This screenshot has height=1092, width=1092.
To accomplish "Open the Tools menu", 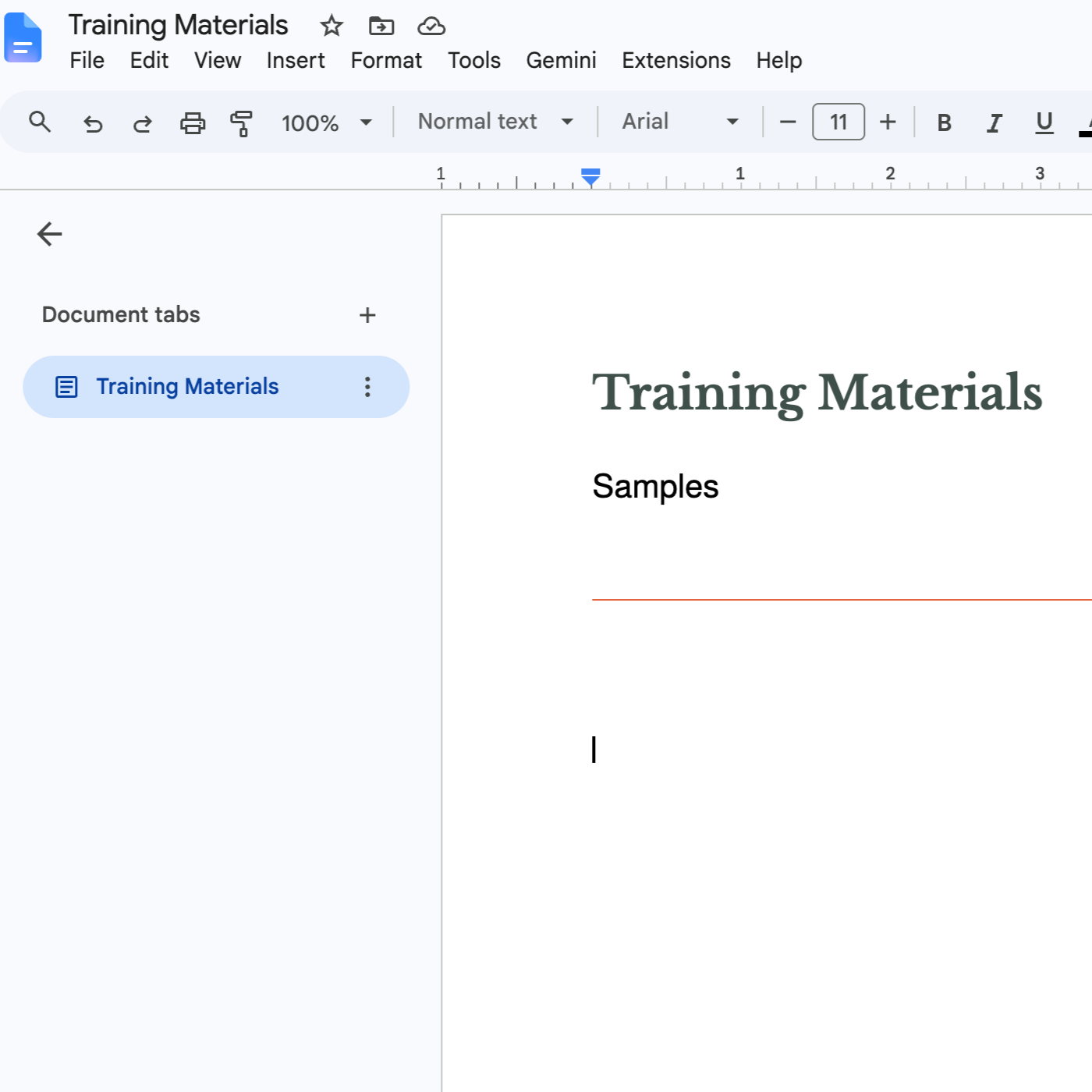I will [x=474, y=60].
